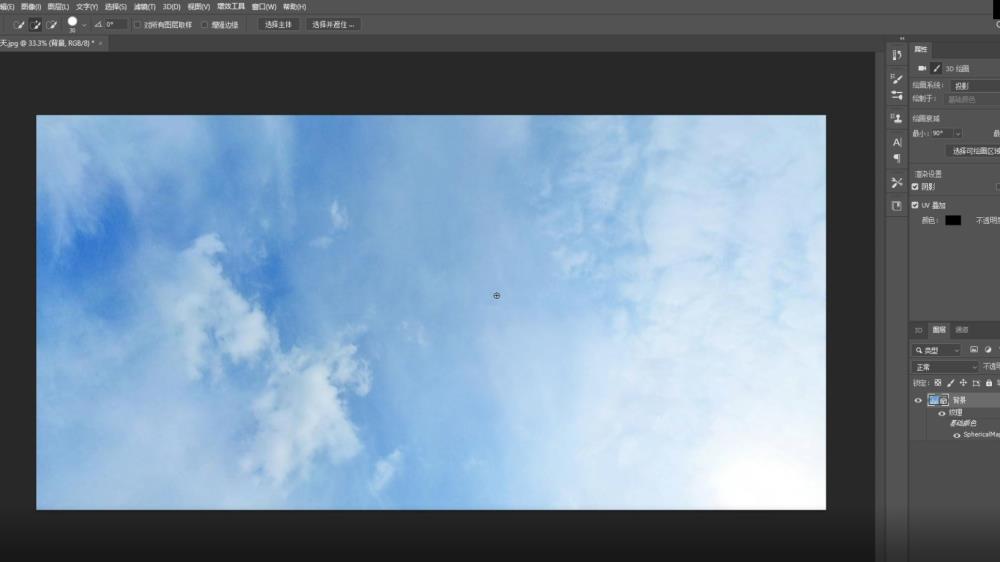1000x562 pixels.
Task: Expand the collapsed panel dock arrows
Action: 902,38
